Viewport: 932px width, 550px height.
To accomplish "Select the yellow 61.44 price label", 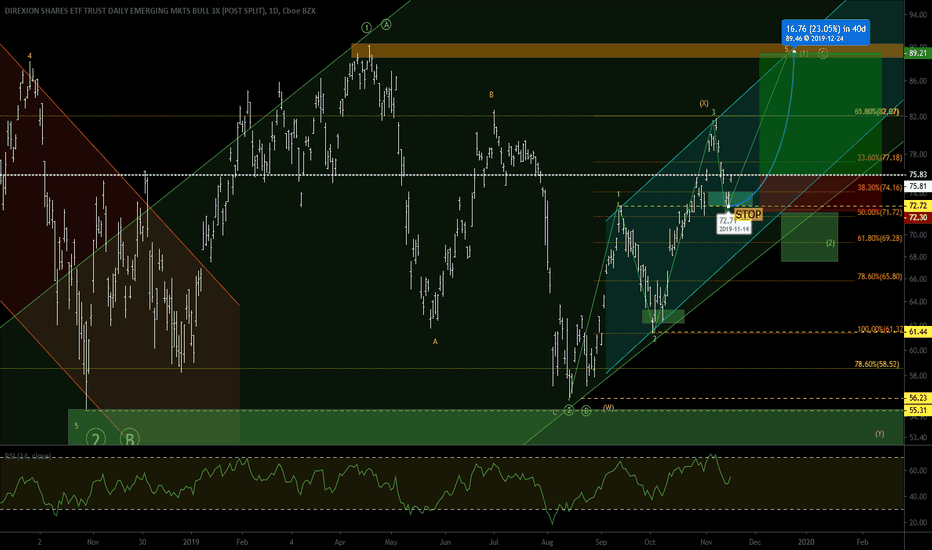I will (918, 332).
